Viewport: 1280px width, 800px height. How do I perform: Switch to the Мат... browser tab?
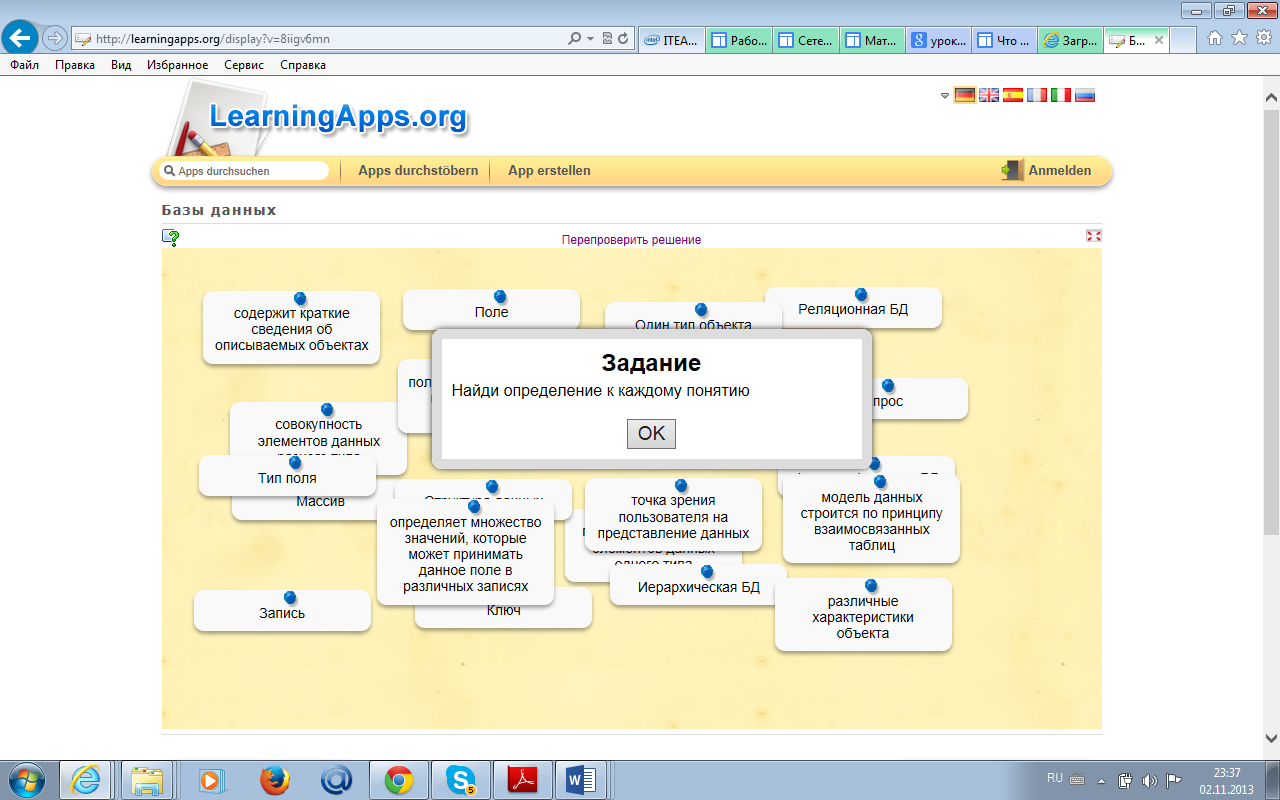(x=872, y=40)
